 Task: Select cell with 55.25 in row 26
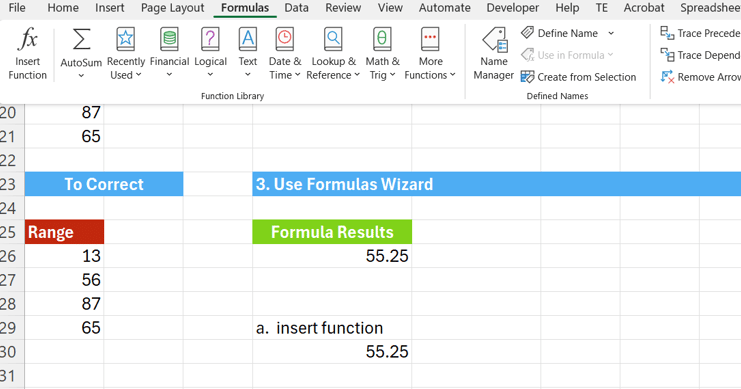click(332, 256)
